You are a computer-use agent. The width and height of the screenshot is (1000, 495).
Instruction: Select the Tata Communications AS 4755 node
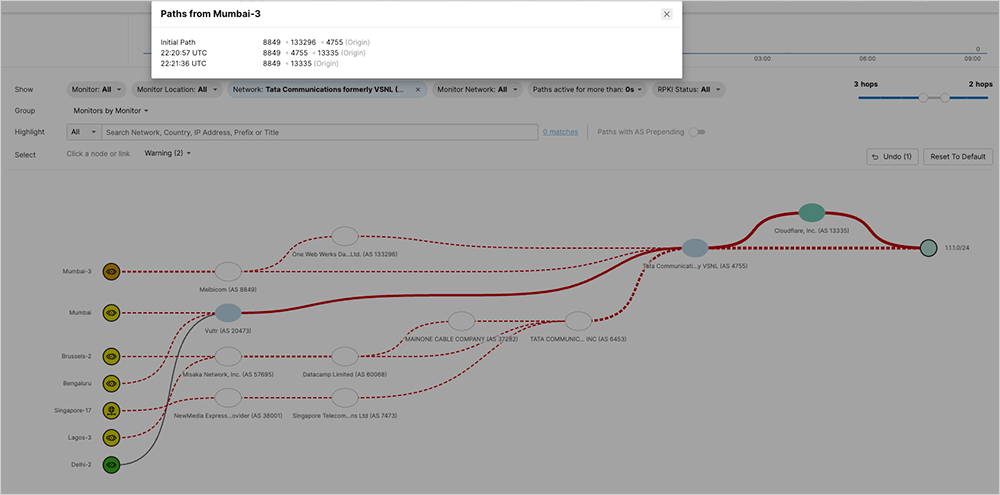694,248
